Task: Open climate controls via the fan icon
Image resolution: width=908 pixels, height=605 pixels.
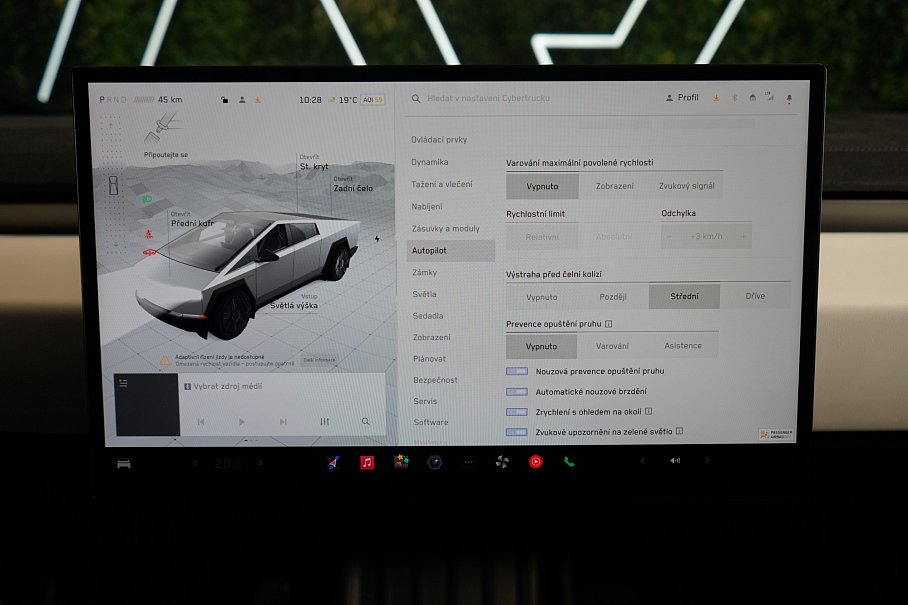Action: [x=502, y=463]
